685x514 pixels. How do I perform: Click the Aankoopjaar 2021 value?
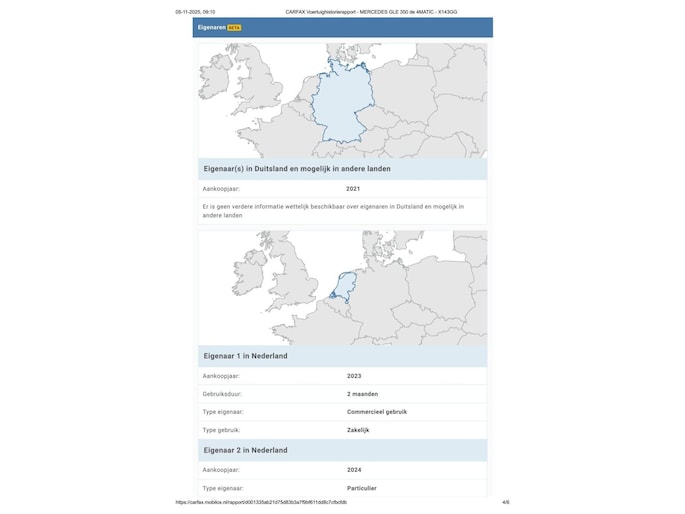(353, 188)
